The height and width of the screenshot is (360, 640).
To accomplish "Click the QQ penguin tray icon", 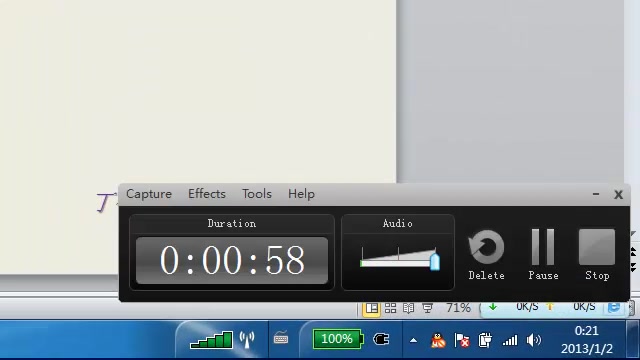I will (x=438, y=340).
